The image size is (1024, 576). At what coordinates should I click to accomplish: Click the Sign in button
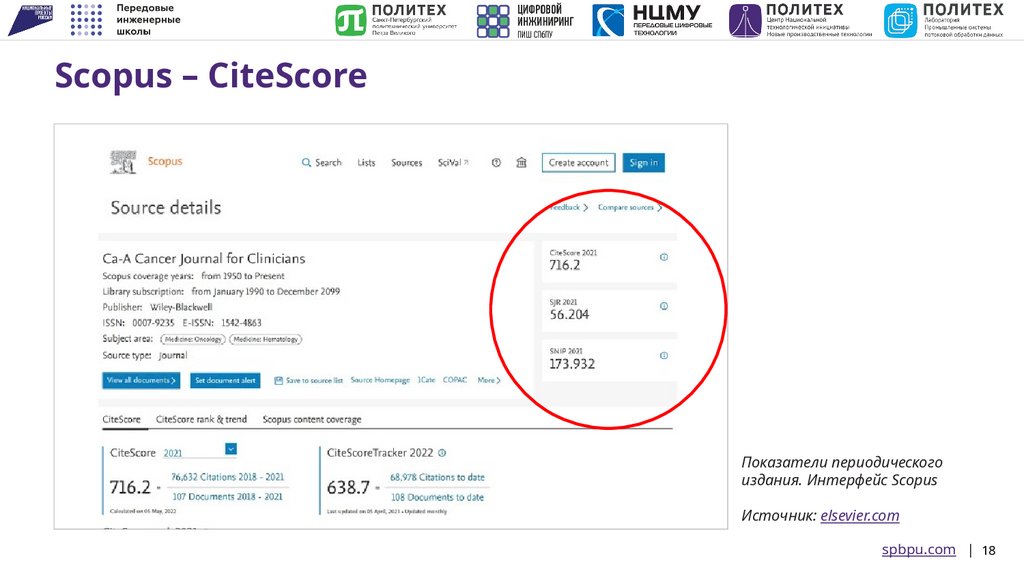click(643, 162)
